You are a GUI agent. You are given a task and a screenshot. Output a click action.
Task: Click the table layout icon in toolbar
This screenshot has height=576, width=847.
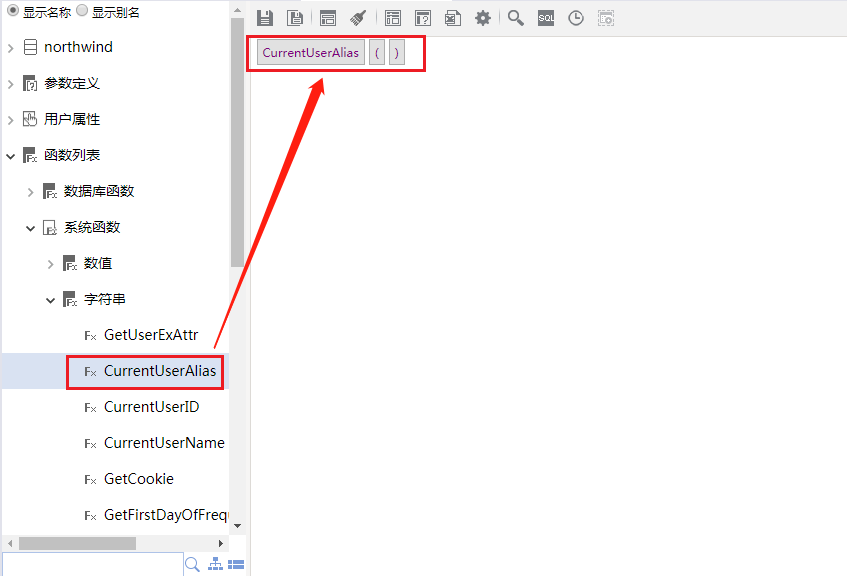coord(393,18)
